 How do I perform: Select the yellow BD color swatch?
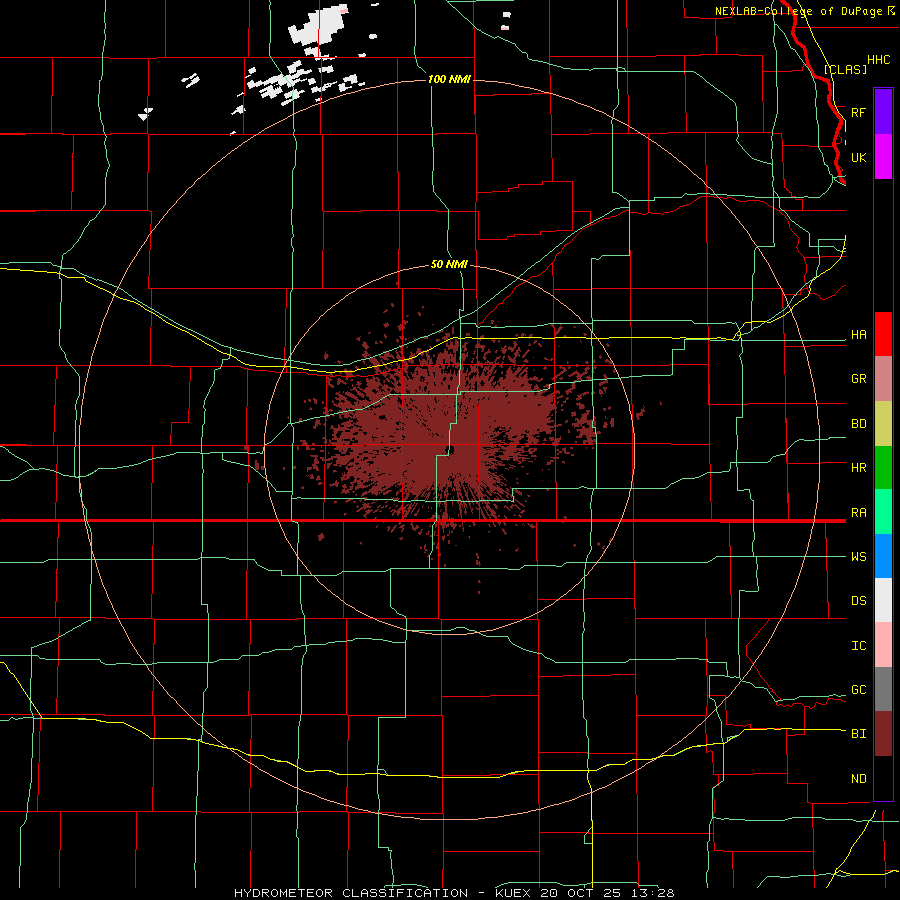pyautogui.click(x=883, y=423)
